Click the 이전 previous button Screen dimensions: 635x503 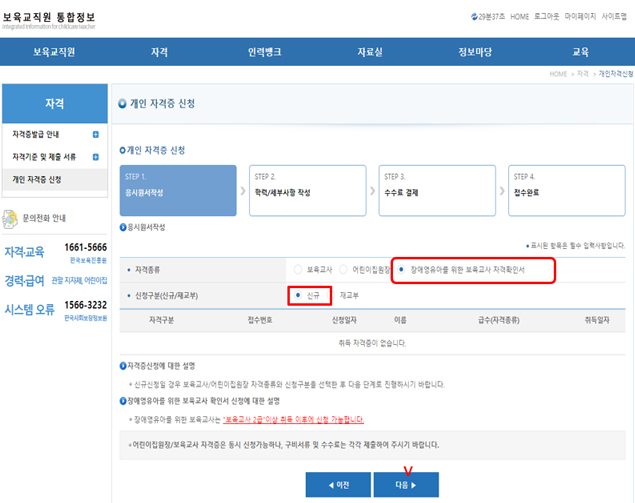tap(338, 485)
